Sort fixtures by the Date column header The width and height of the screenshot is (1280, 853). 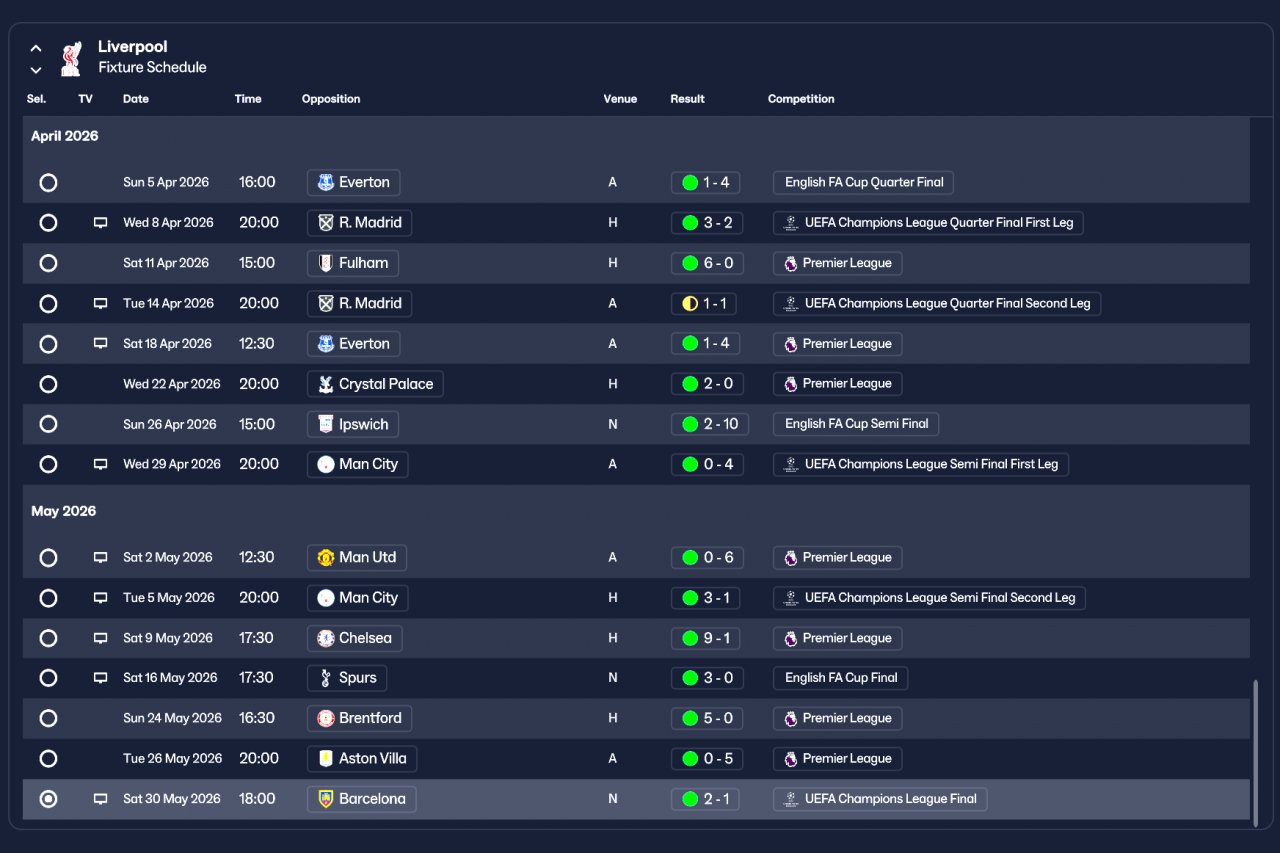(136, 99)
